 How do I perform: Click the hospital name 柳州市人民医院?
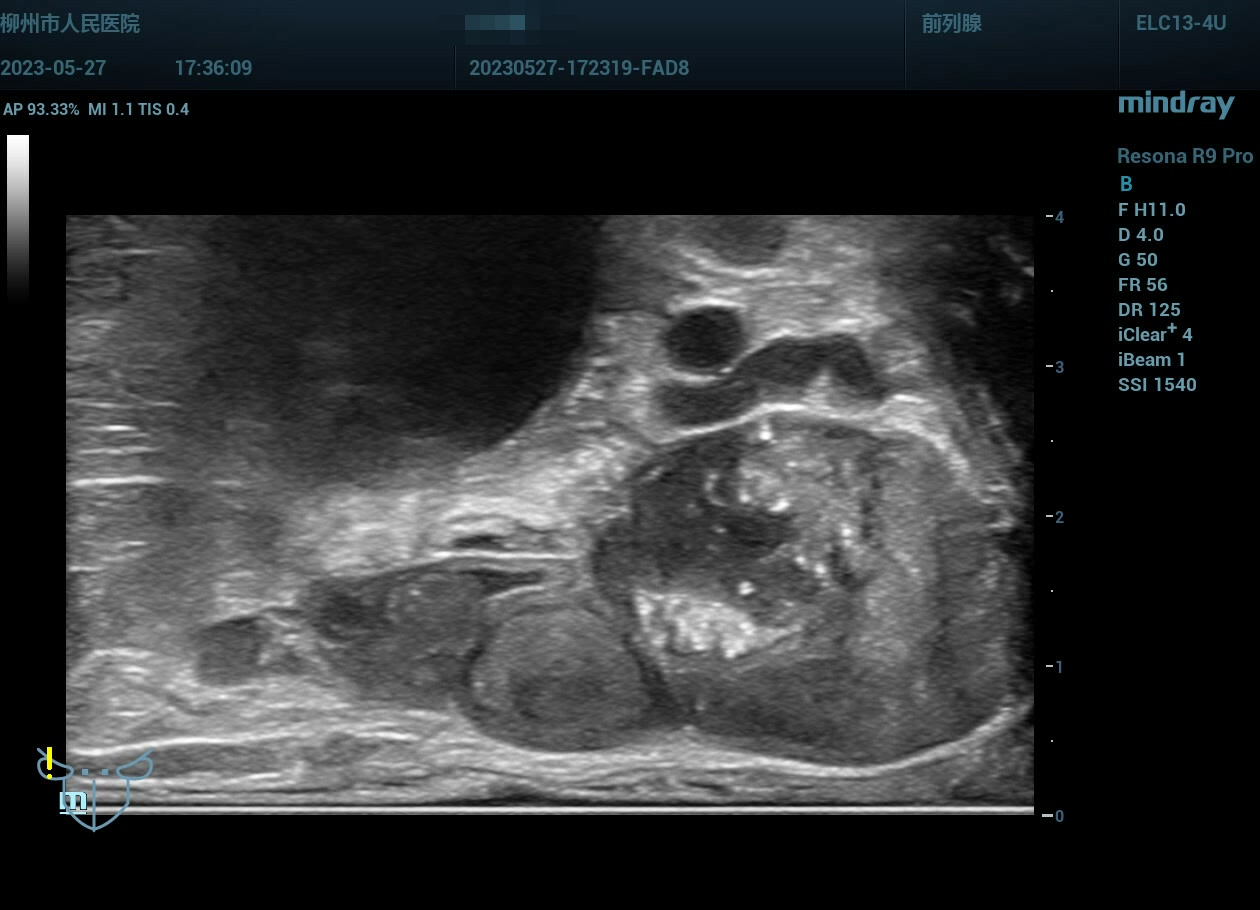click(x=70, y=24)
